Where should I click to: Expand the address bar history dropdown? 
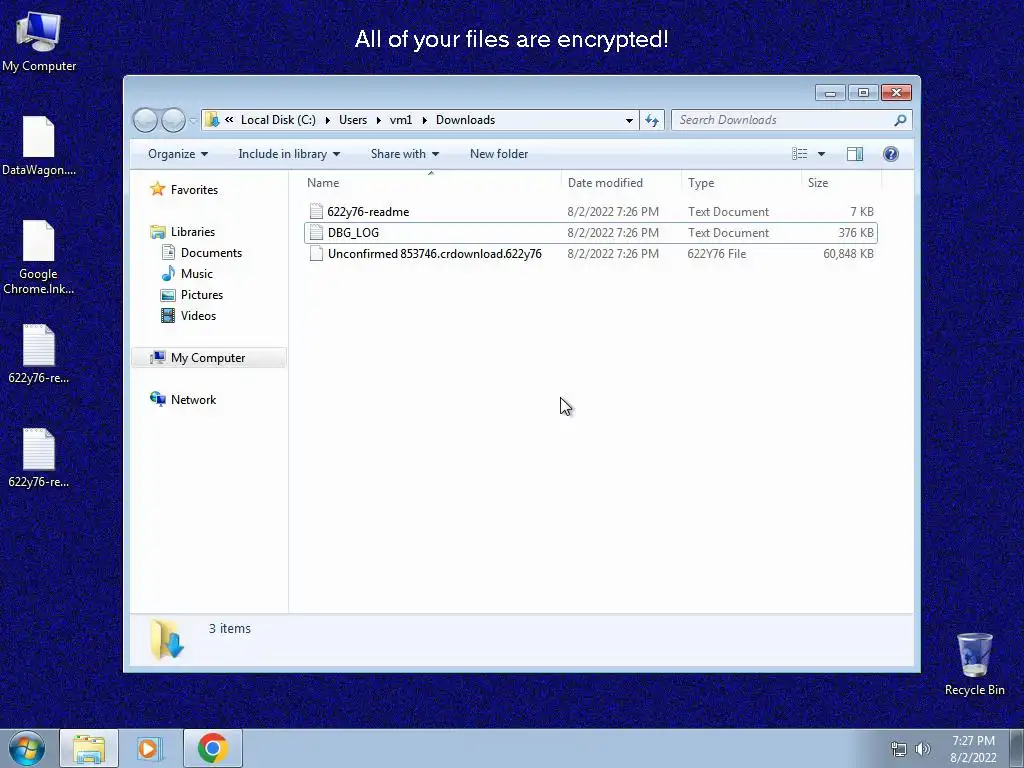tap(629, 120)
